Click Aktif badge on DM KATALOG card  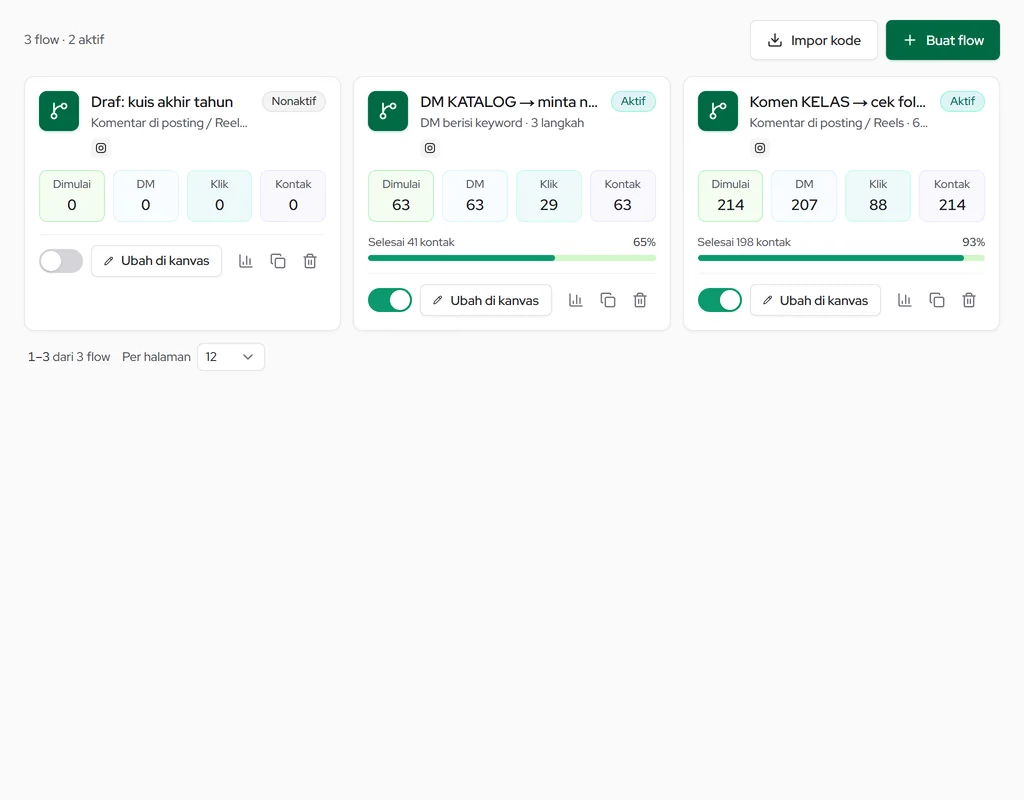(633, 101)
